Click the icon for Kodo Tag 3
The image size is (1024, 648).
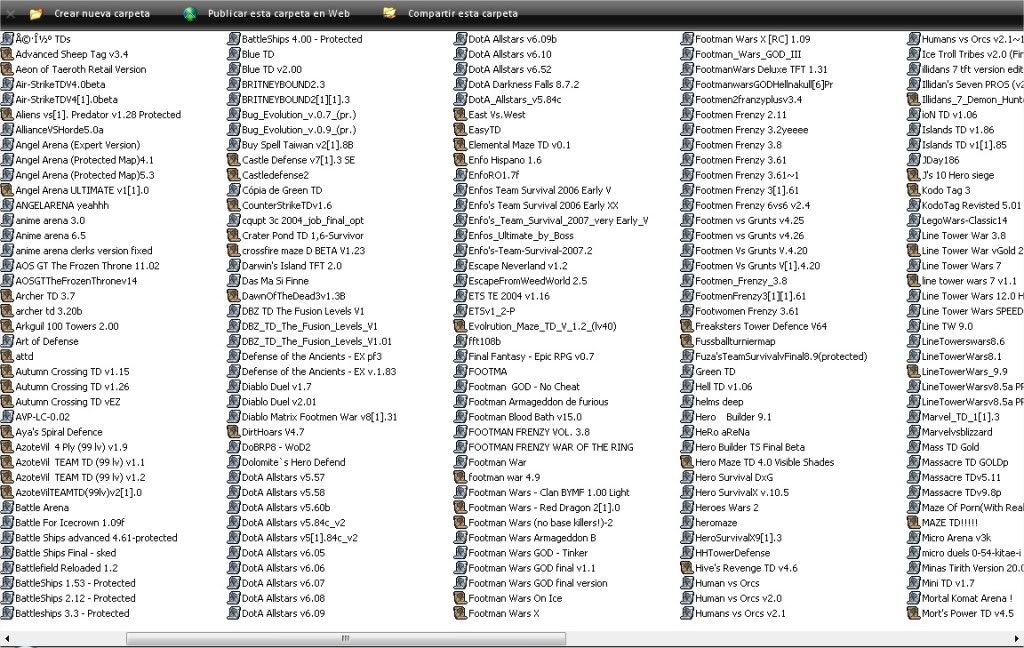914,190
